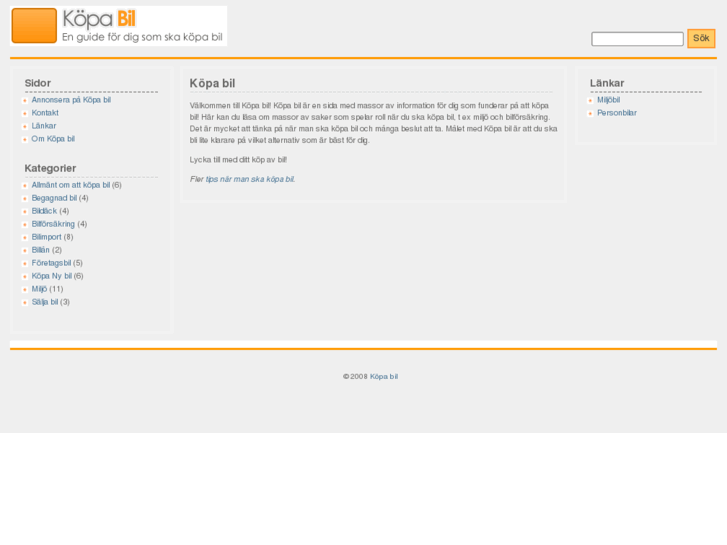Open the Köpa Ny bil category
This screenshot has width=727, height=545.
tap(51, 276)
